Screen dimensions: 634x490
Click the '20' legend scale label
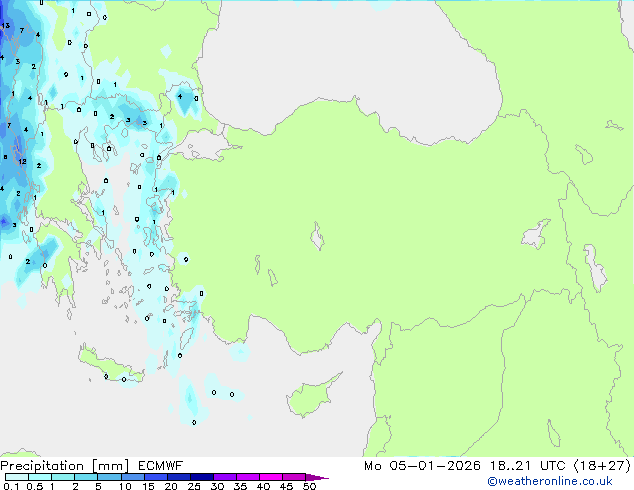tap(171, 486)
